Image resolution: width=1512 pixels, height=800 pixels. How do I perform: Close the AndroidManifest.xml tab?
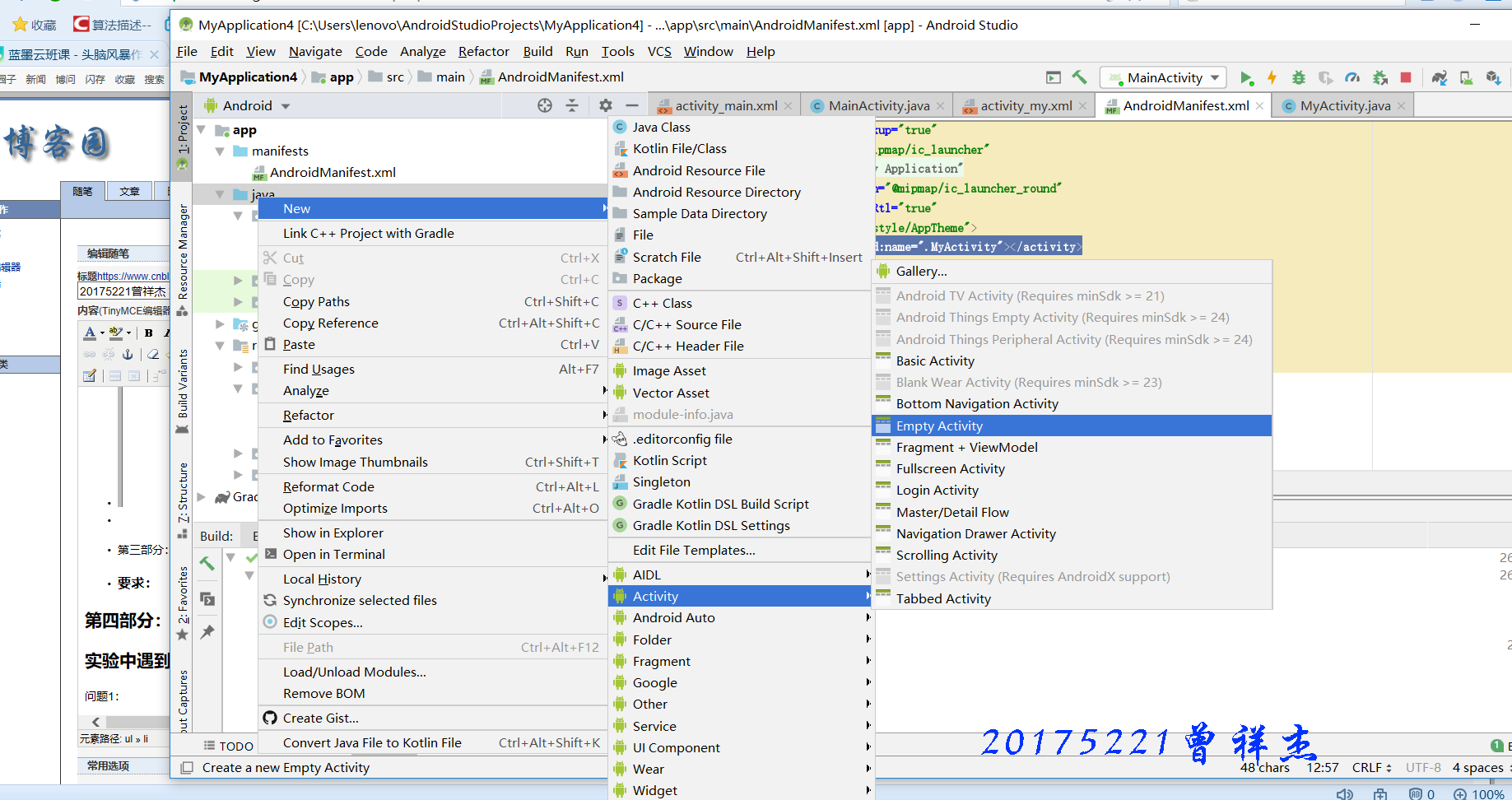pos(1259,106)
